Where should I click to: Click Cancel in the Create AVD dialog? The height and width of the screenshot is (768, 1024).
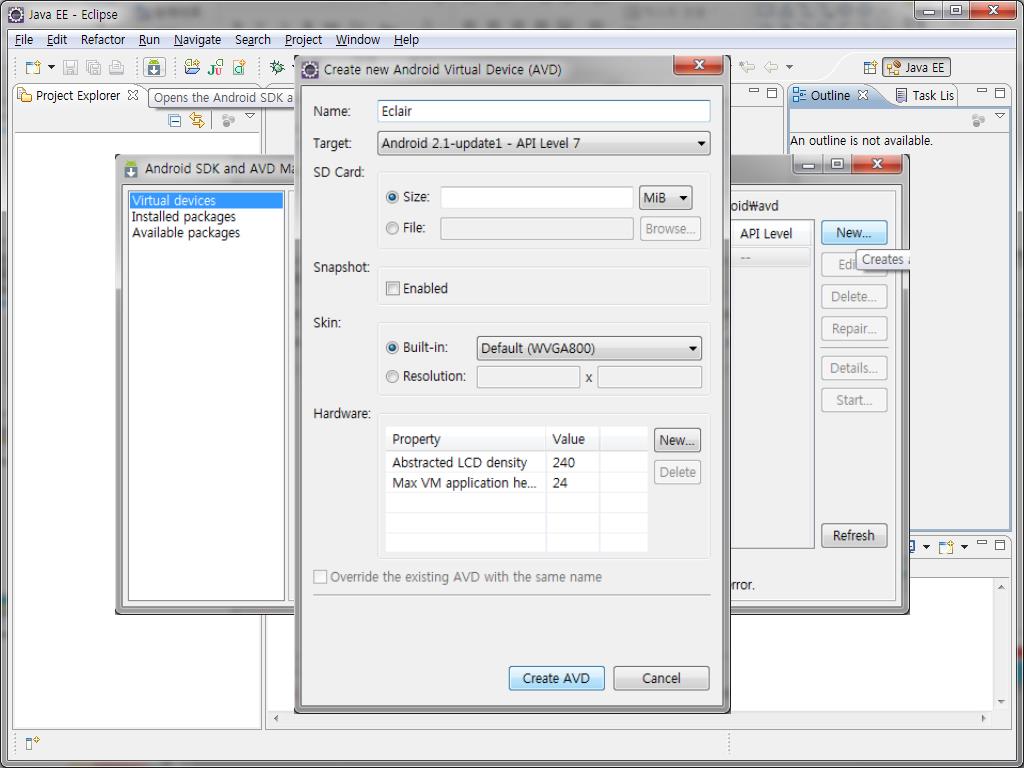point(661,678)
